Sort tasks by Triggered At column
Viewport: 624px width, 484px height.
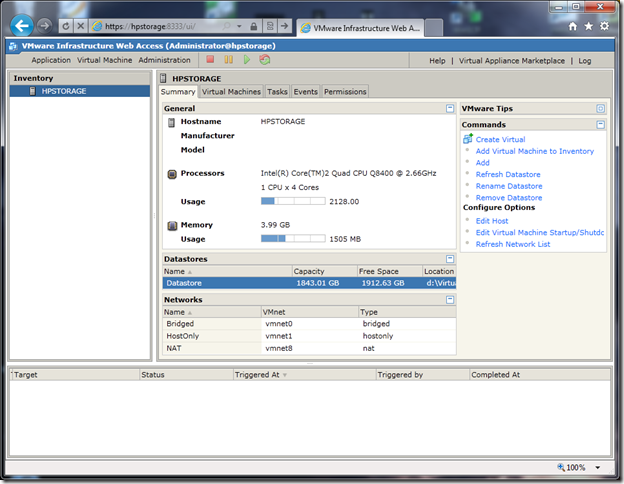tap(304, 375)
